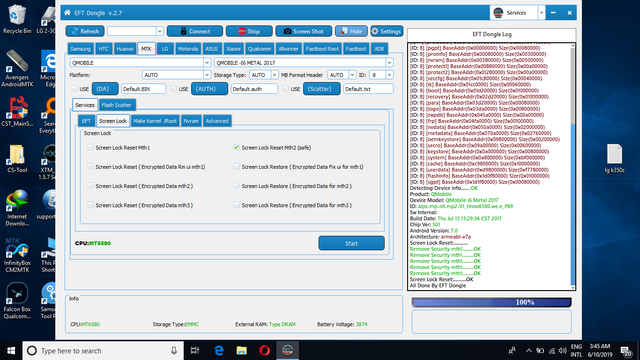
Task: Switch to Huawei tab
Action: 125,49
